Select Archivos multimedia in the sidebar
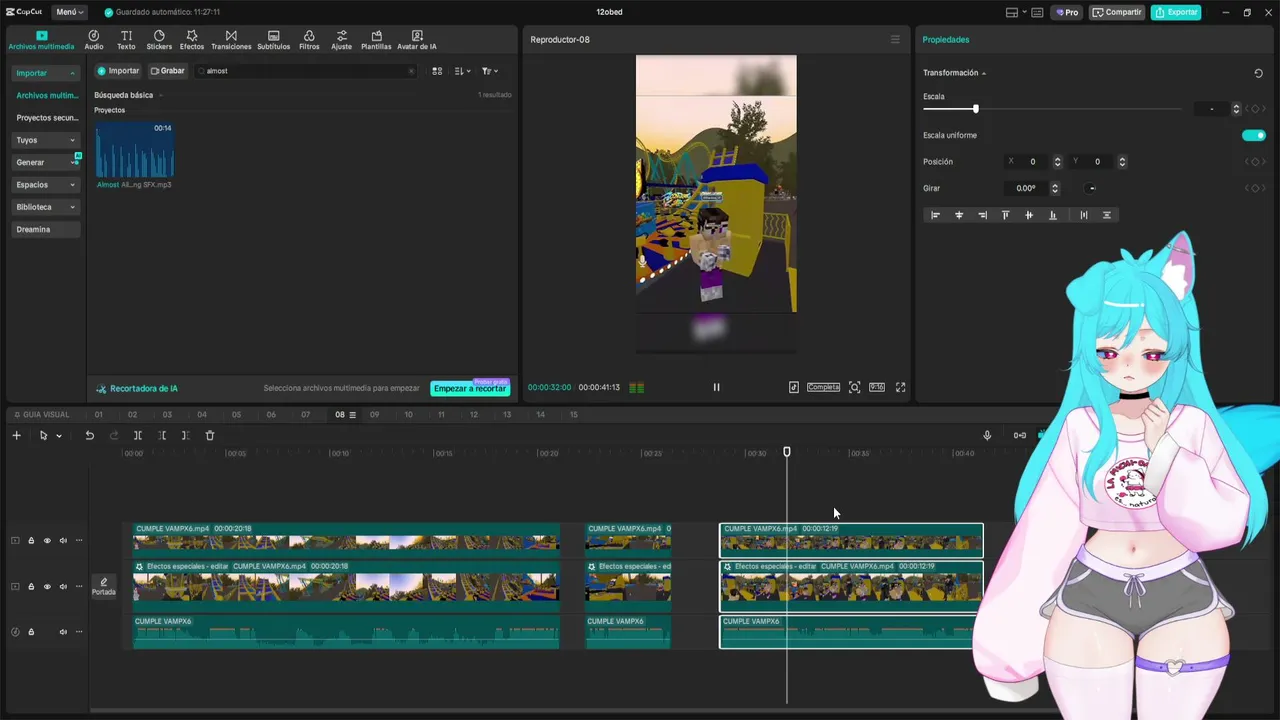Image resolution: width=1280 pixels, height=720 pixels. tap(47, 95)
